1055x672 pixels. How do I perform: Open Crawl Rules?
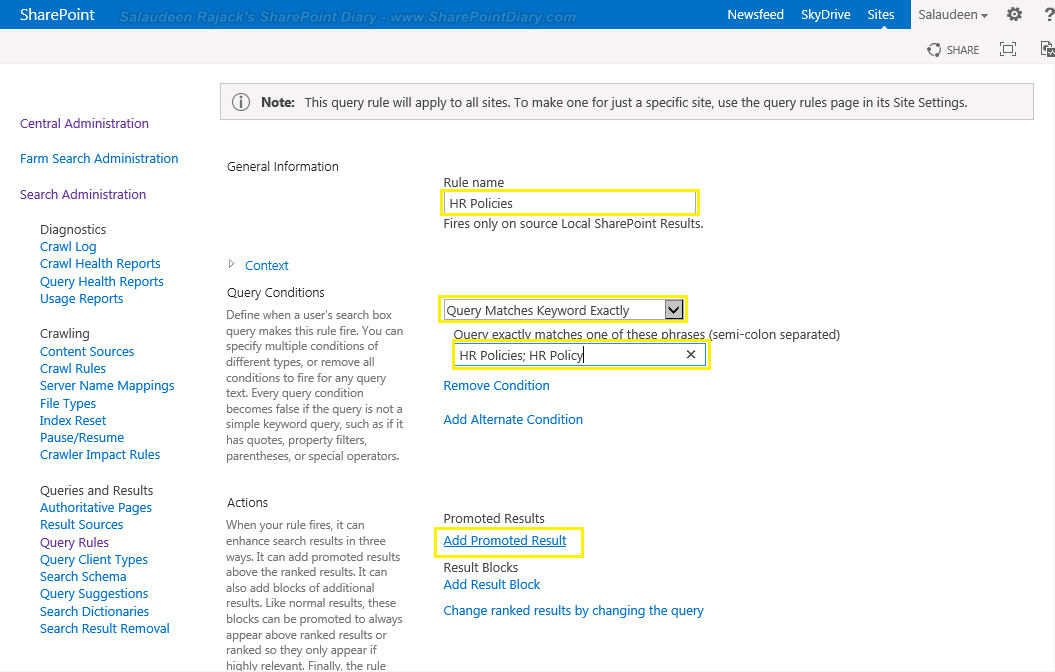click(x=73, y=368)
